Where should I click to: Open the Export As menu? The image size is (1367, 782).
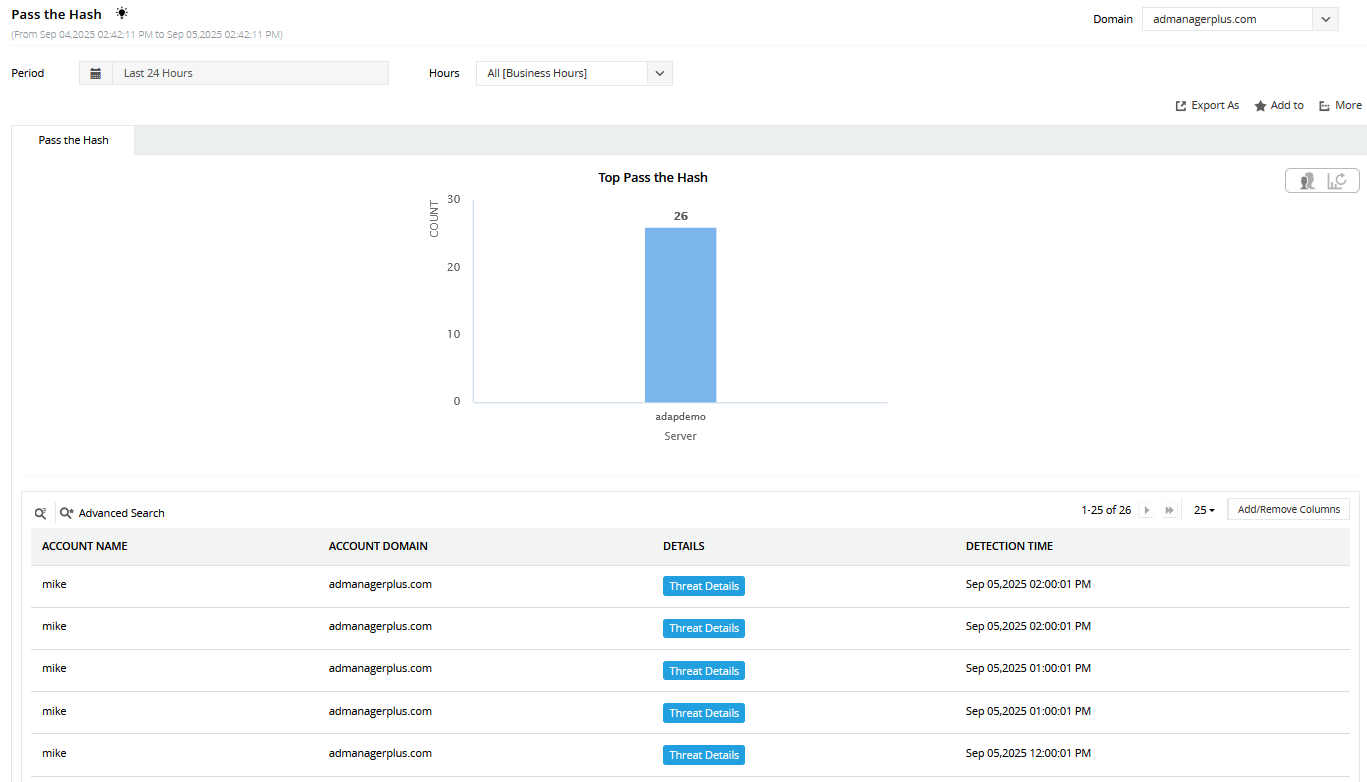tap(1207, 105)
